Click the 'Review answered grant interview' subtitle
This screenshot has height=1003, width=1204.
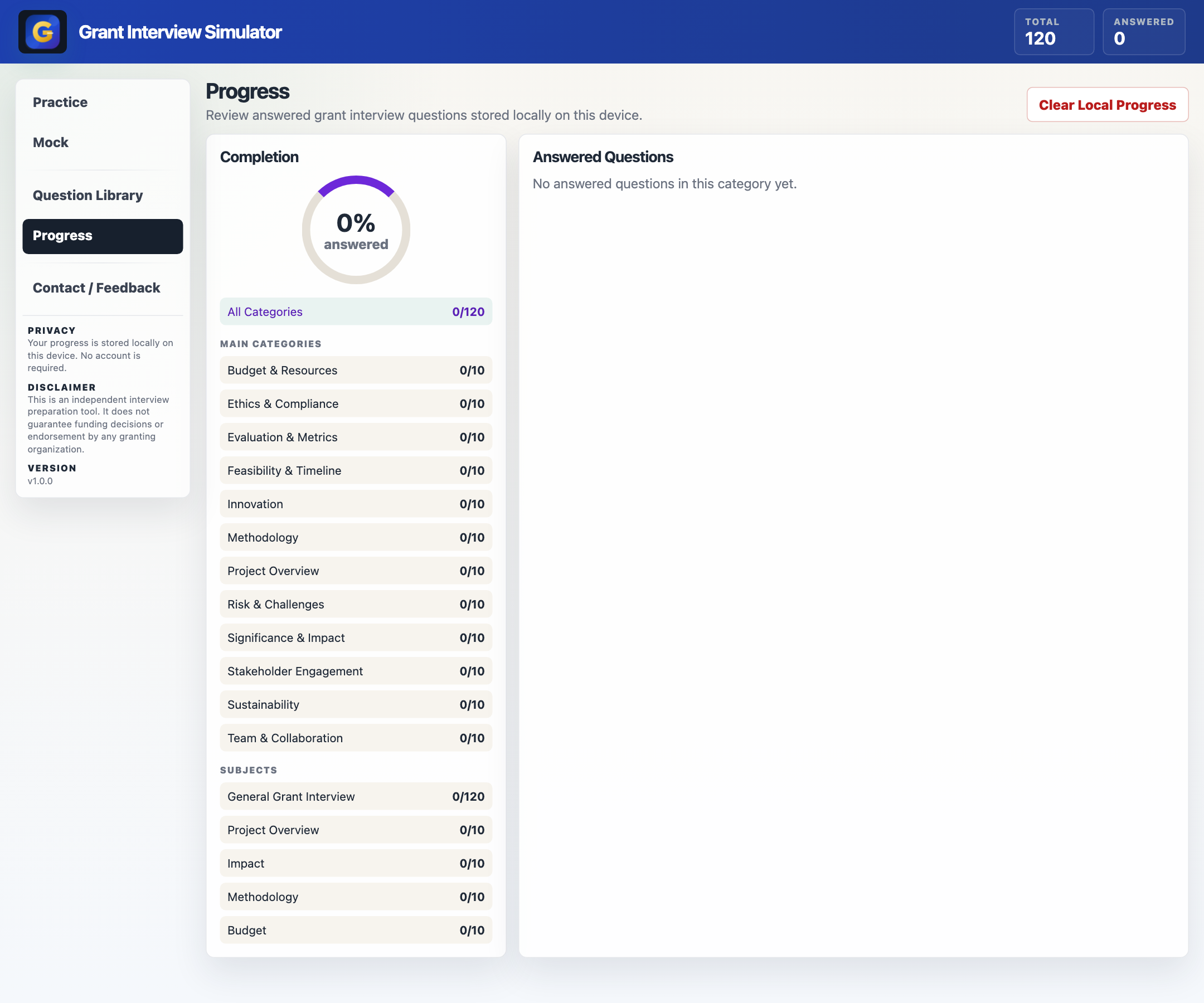pos(424,115)
